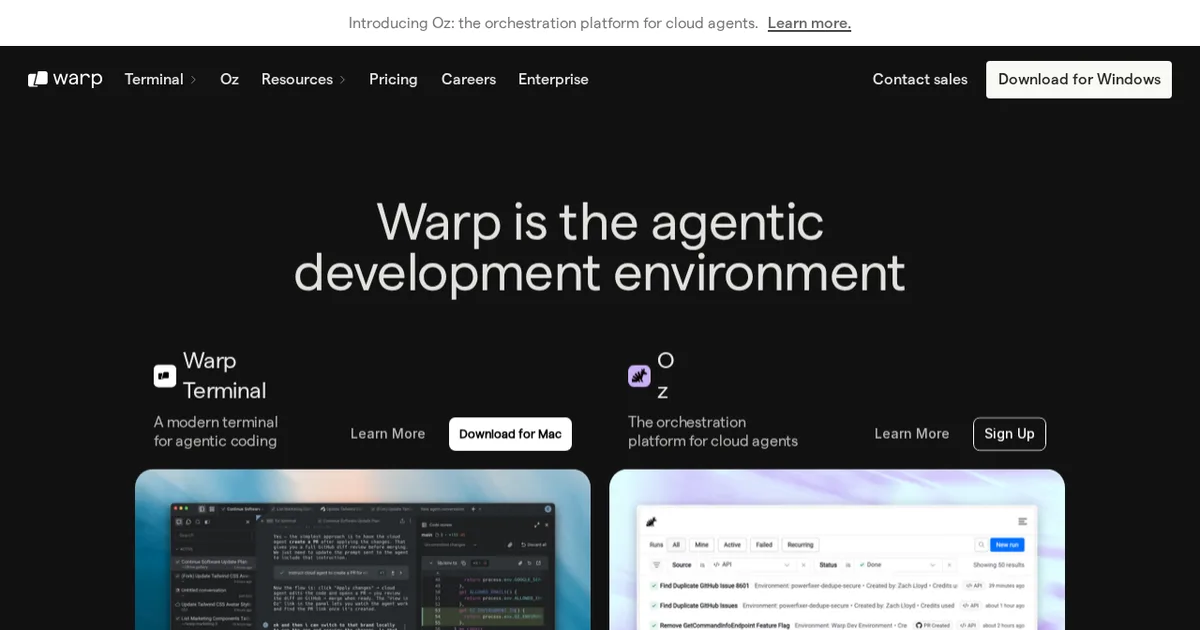
Task: Select the Failed runs tab in Oz preview
Action: pyautogui.click(x=764, y=545)
